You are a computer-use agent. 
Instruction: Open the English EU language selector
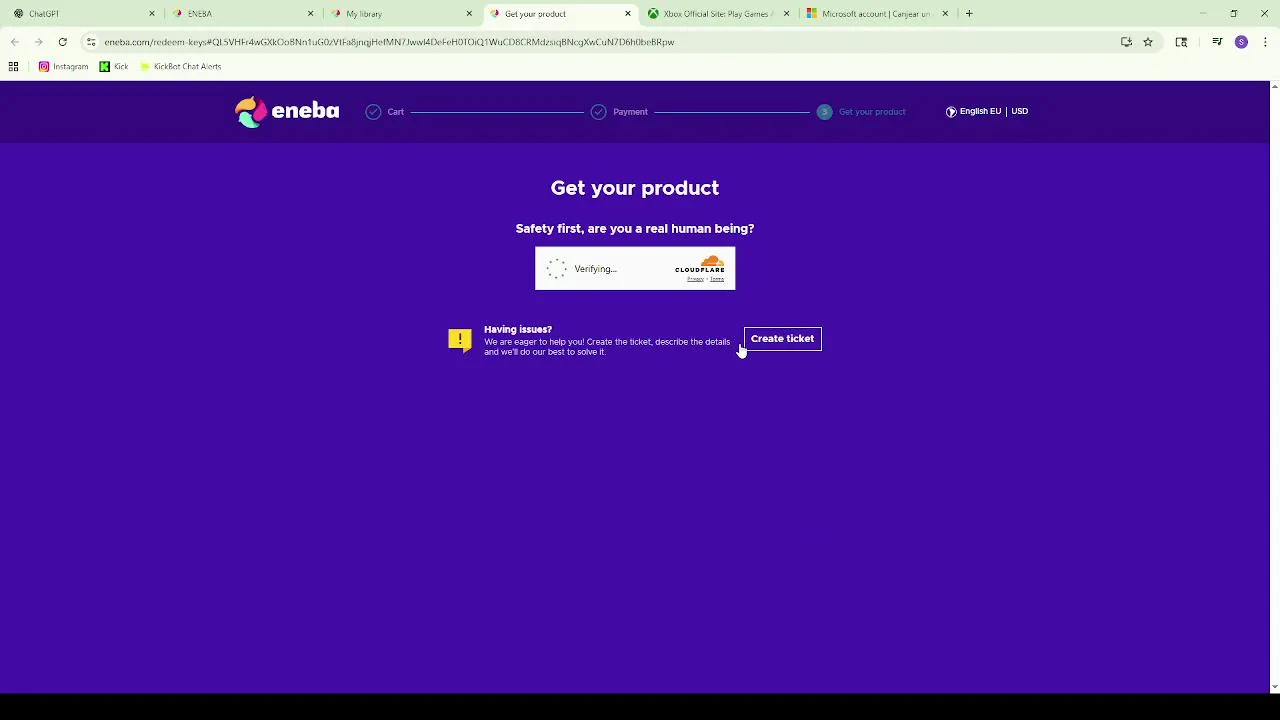pyautogui.click(x=973, y=111)
